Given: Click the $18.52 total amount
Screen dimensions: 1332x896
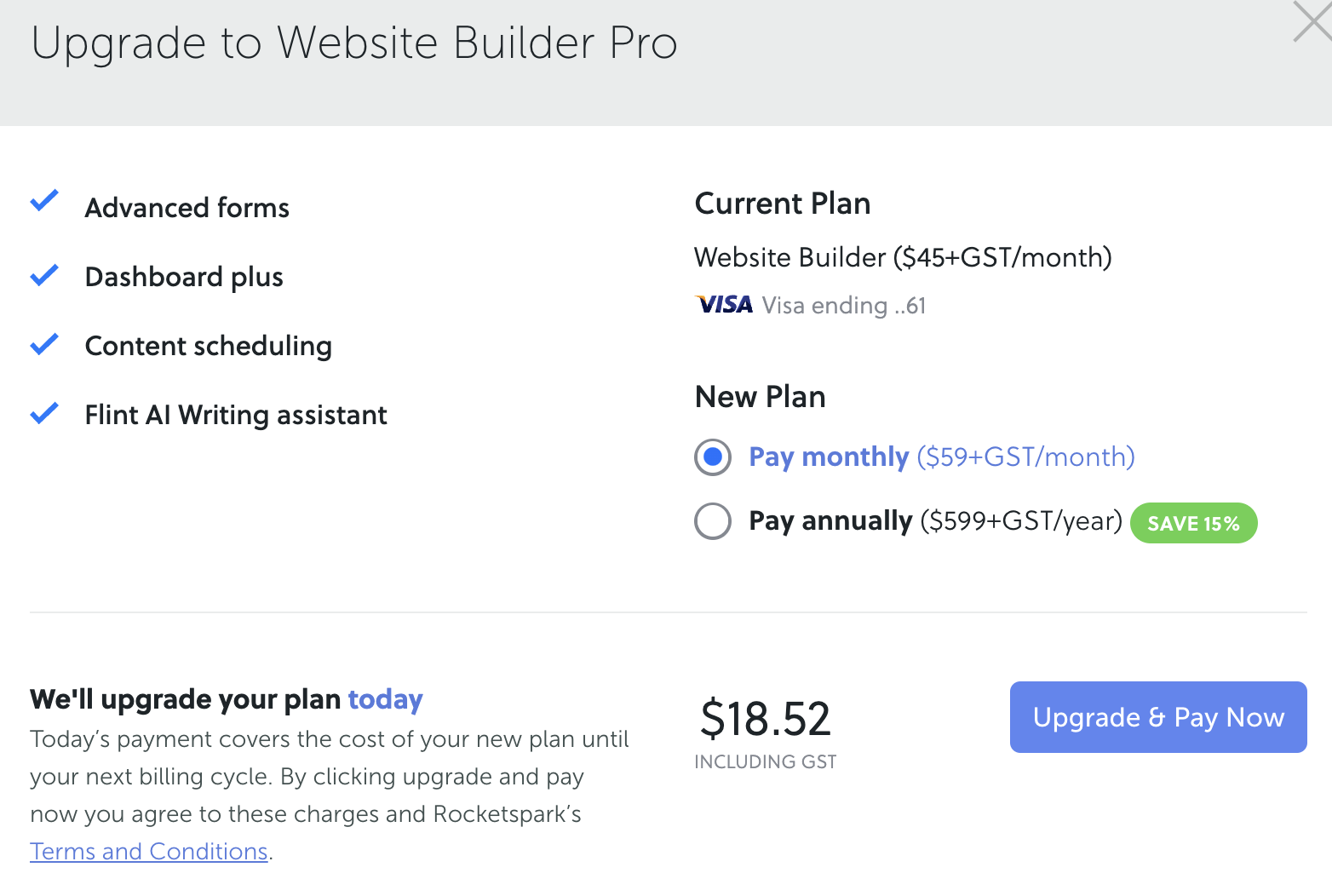Looking at the screenshot, I should 765,719.
